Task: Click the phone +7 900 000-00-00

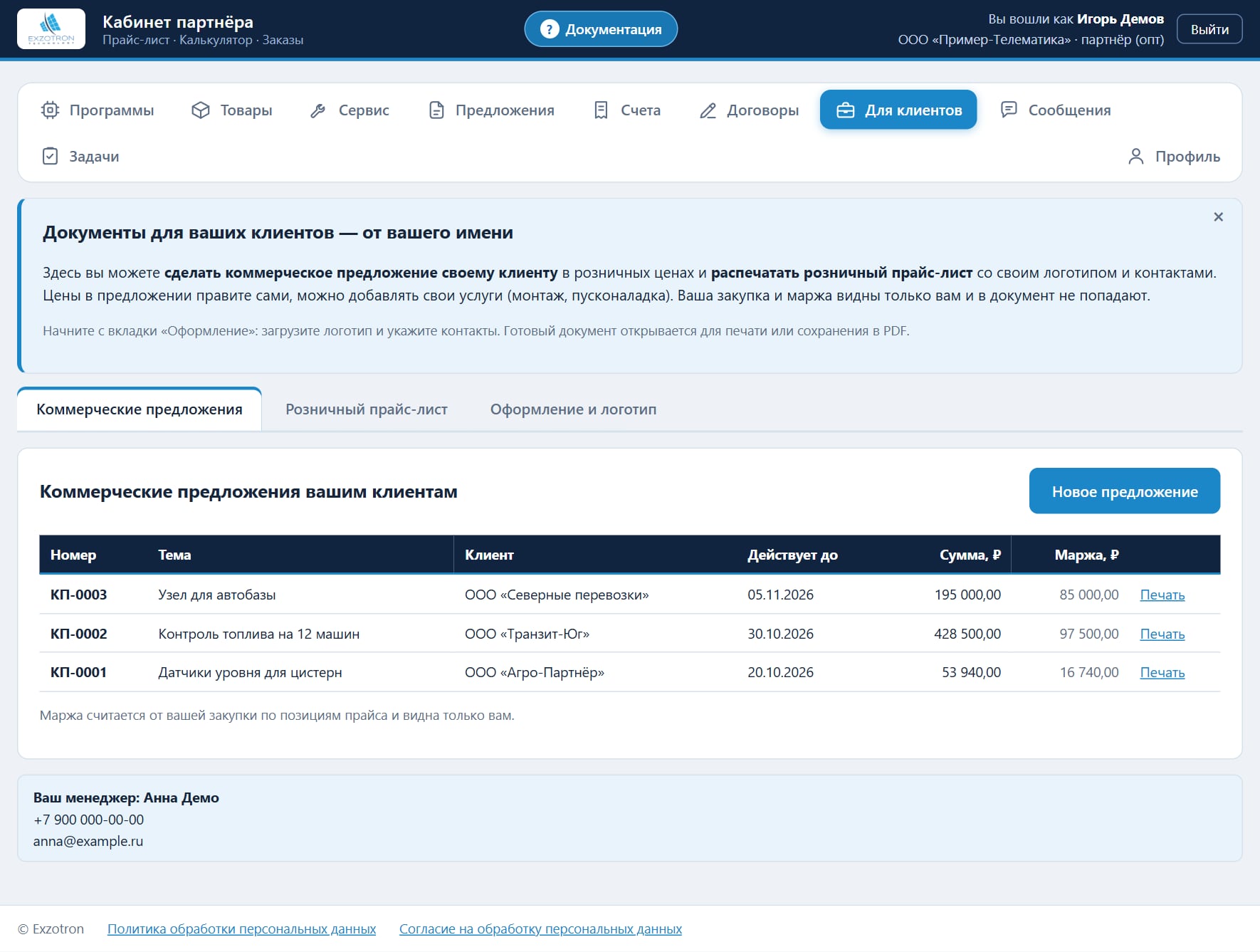Action: click(88, 820)
